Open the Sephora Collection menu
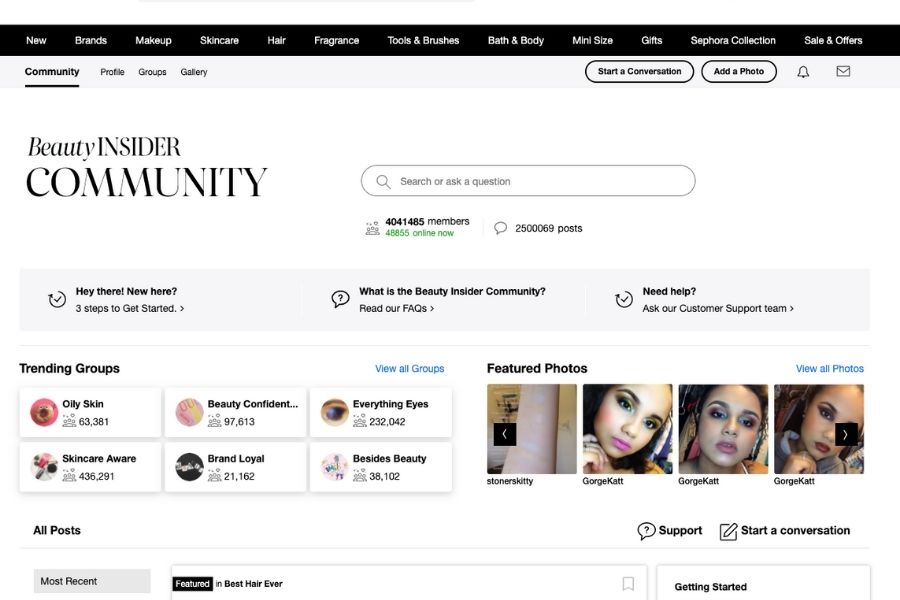900x600 pixels. [x=733, y=40]
